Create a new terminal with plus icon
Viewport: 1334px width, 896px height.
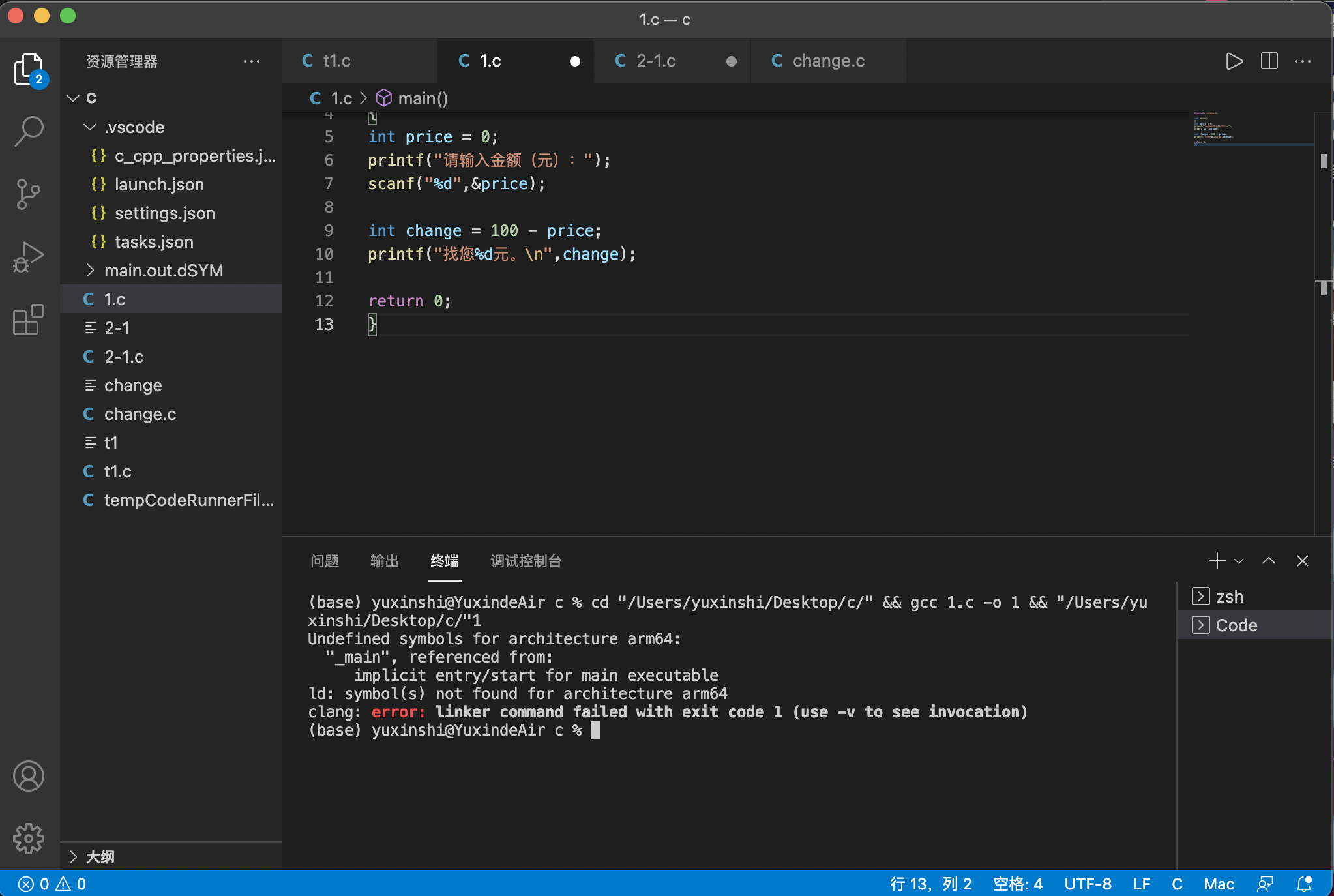pyautogui.click(x=1217, y=561)
